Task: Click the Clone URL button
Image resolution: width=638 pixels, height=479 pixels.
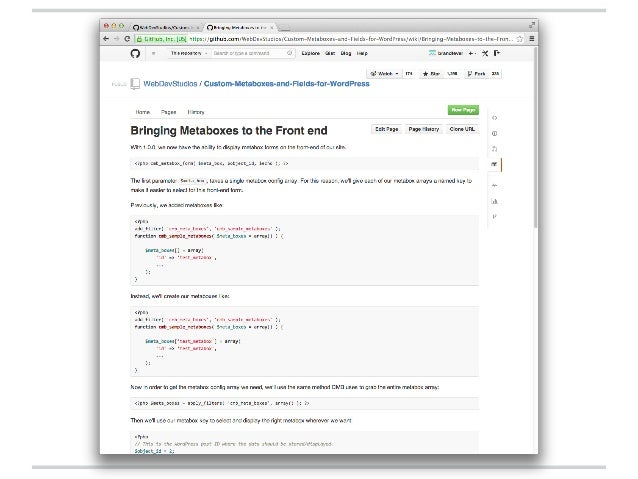Action: [462, 129]
